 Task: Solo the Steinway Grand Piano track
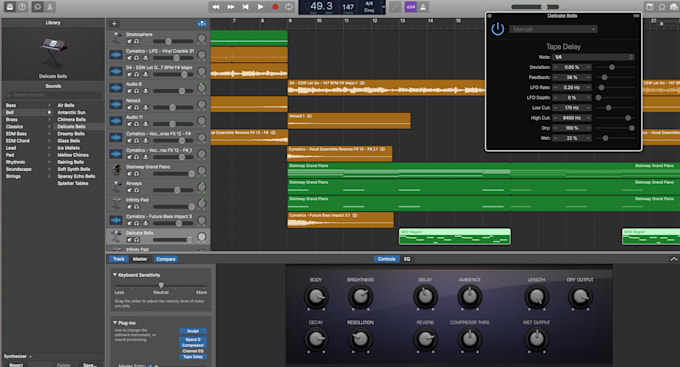[137, 174]
